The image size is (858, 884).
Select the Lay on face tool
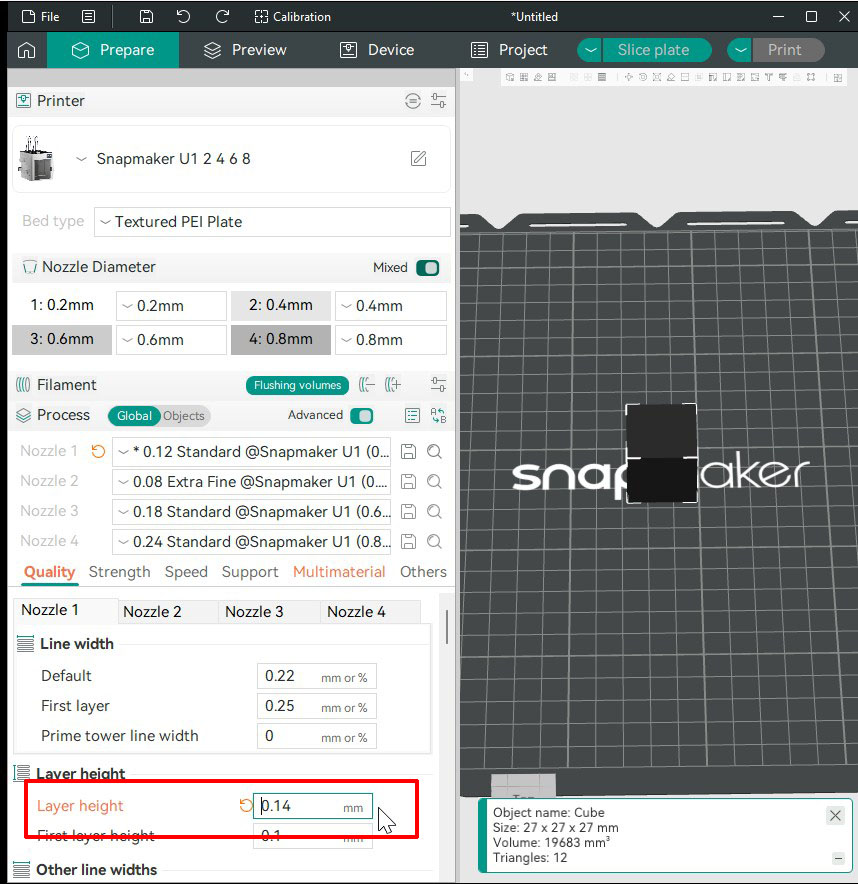671,77
